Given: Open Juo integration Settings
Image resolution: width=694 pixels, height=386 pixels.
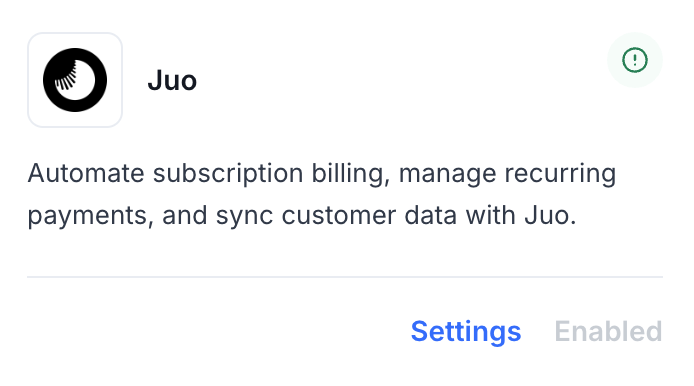Looking at the screenshot, I should pos(466,332).
